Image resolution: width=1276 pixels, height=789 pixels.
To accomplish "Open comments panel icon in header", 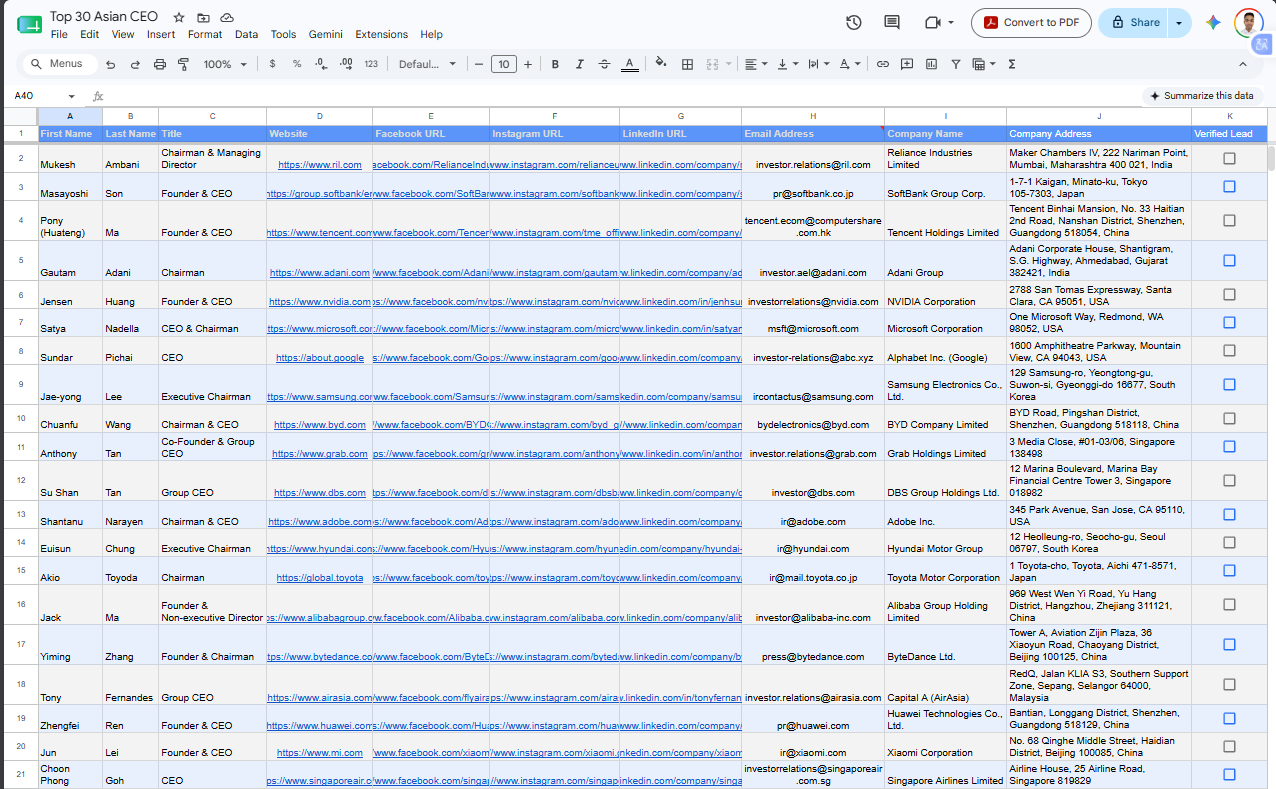I will coord(892,22).
